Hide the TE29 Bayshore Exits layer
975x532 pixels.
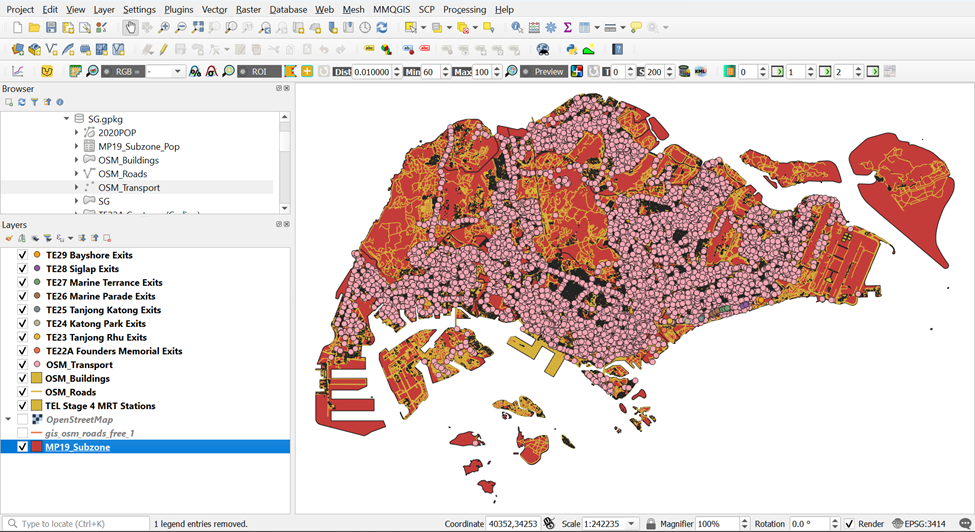point(22,255)
